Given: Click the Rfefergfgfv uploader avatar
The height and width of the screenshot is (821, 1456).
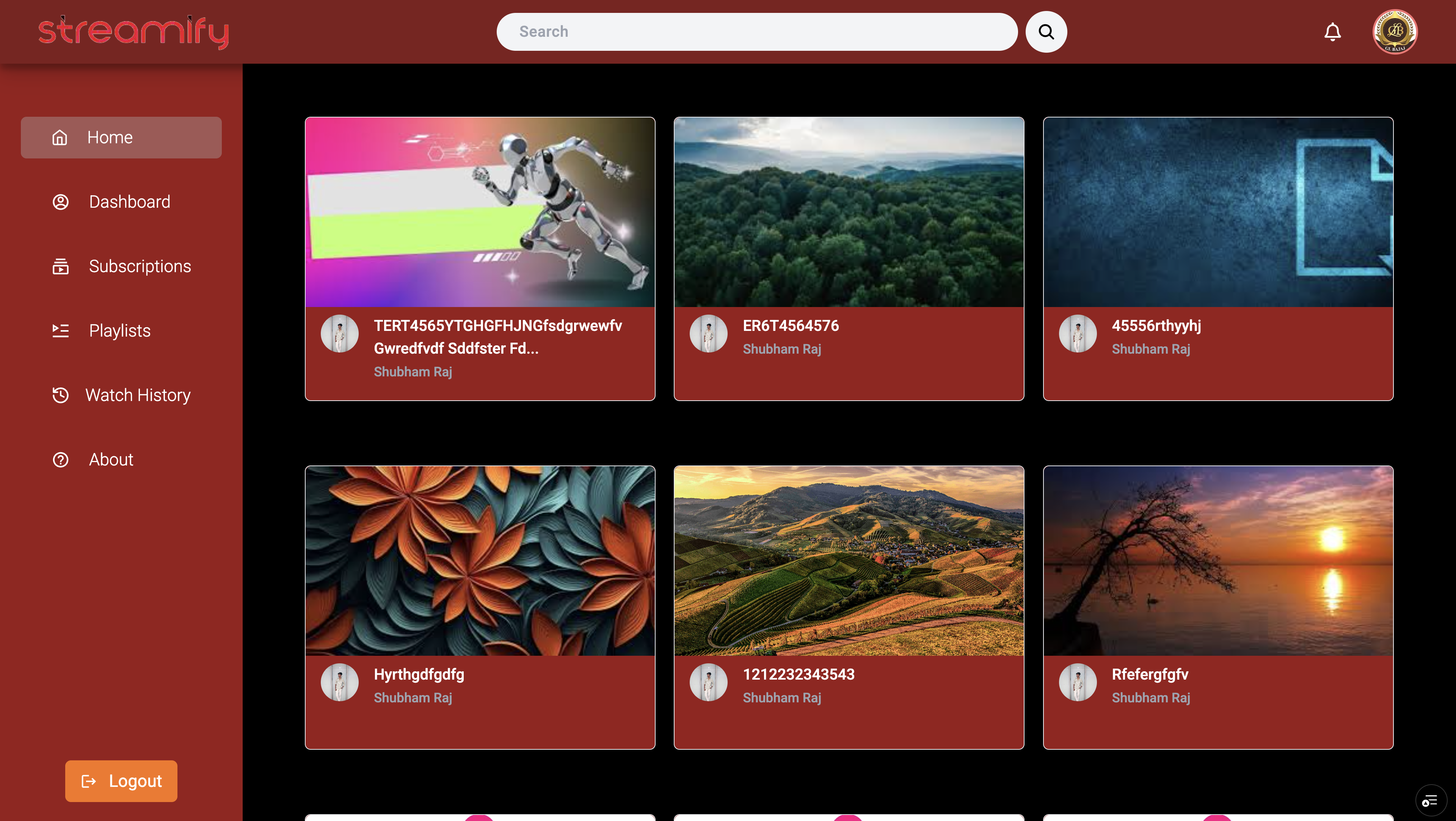Looking at the screenshot, I should pos(1077,682).
